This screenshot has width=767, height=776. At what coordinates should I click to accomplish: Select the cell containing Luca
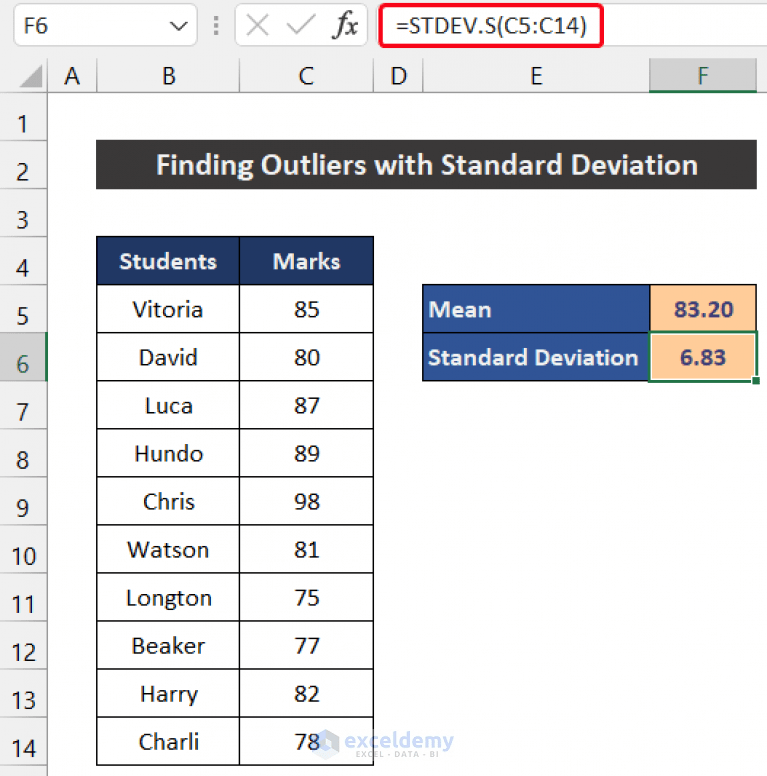click(x=168, y=405)
